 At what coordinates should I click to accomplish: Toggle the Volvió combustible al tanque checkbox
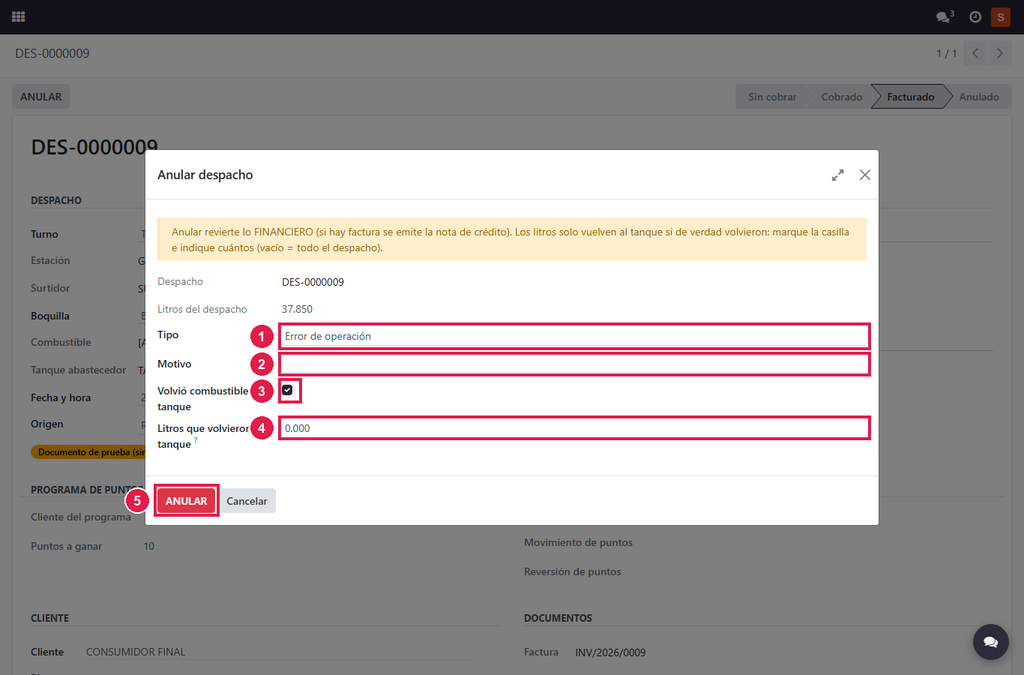[x=287, y=390]
